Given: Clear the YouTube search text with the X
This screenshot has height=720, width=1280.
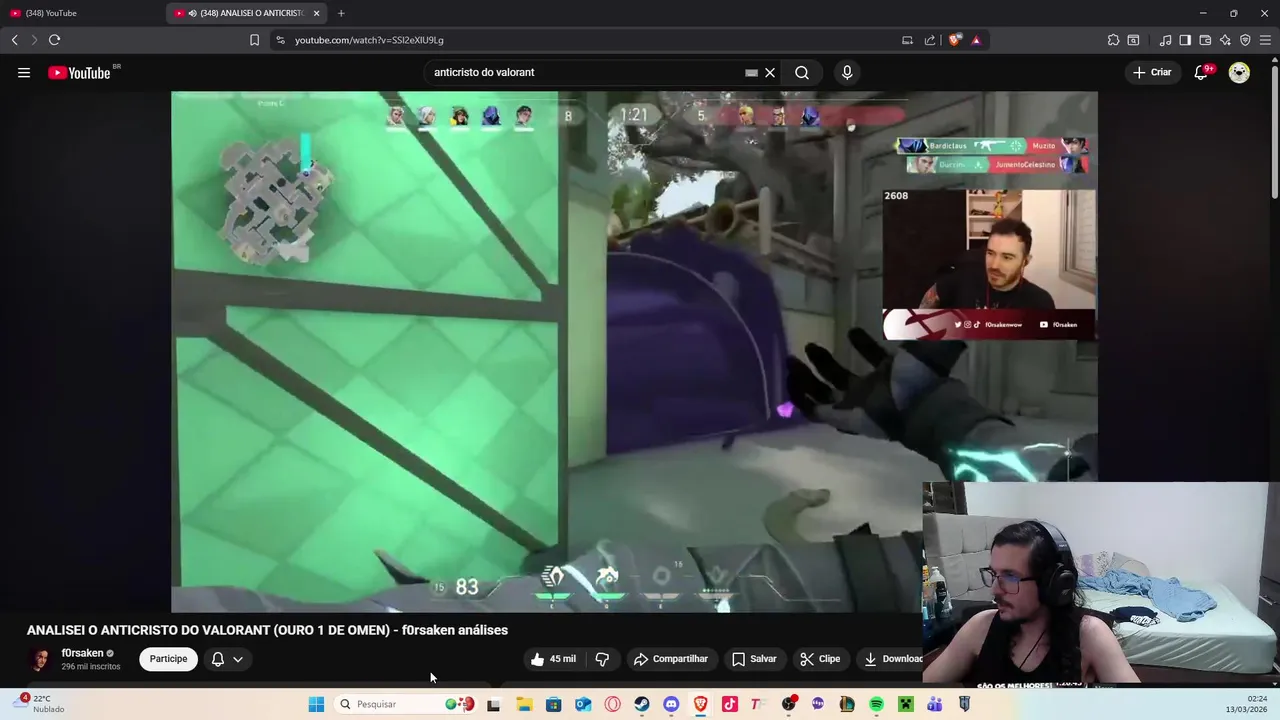Looking at the screenshot, I should pyautogui.click(x=770, y=72).
